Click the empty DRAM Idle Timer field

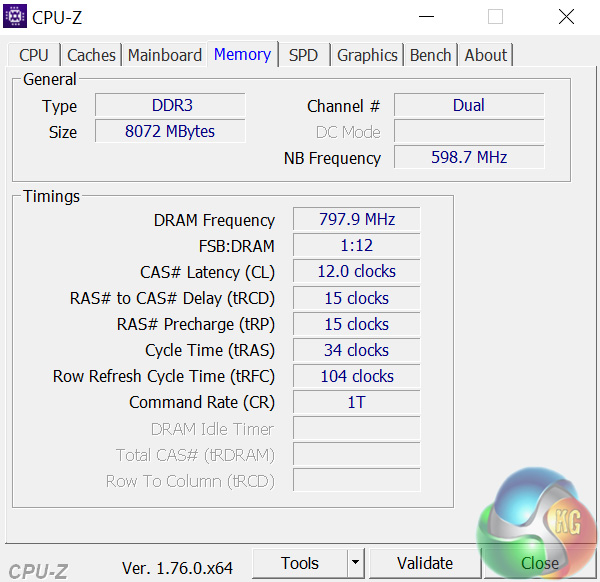357,428
